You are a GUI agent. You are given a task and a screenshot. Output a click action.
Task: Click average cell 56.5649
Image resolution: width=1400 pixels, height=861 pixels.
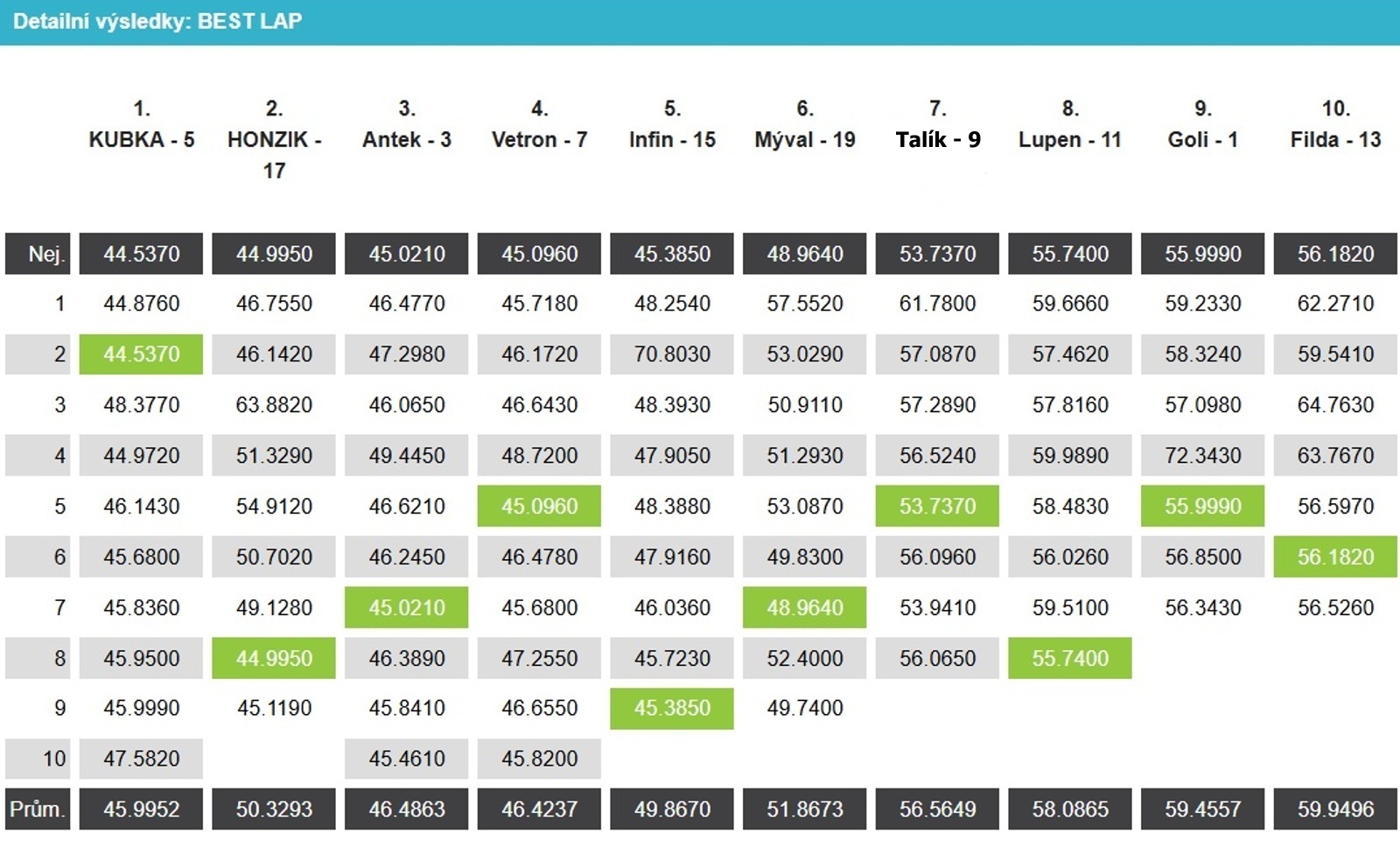[937, 808]
